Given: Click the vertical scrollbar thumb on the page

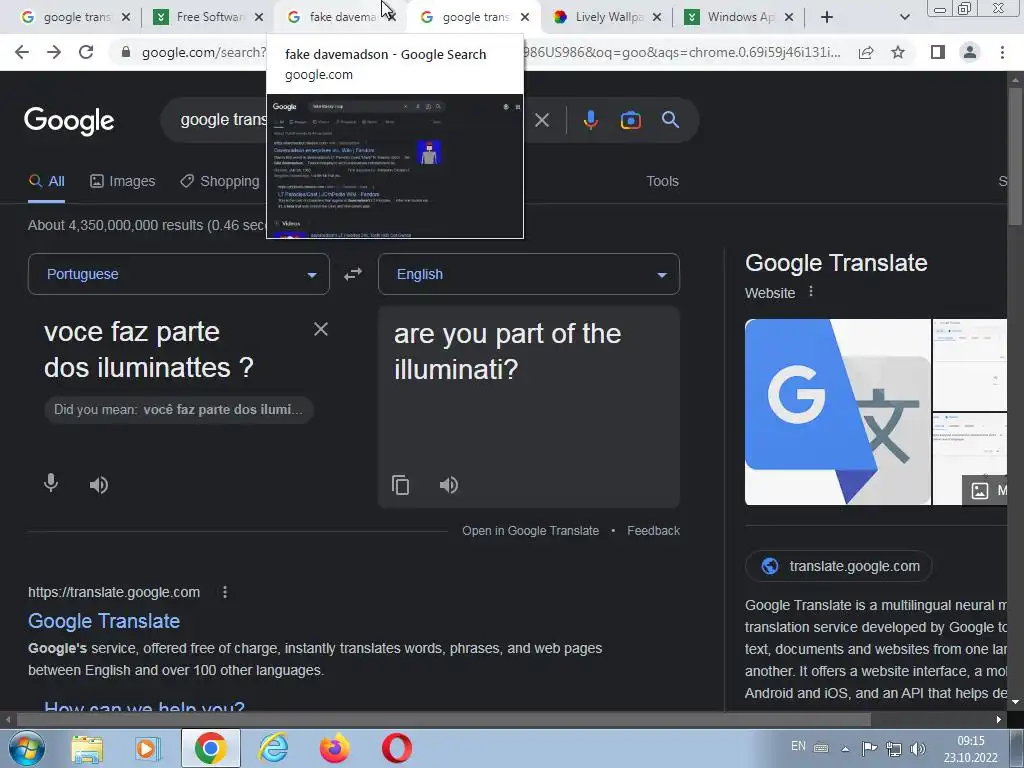Looking at the screenshot, I should tap(1016, 157).
